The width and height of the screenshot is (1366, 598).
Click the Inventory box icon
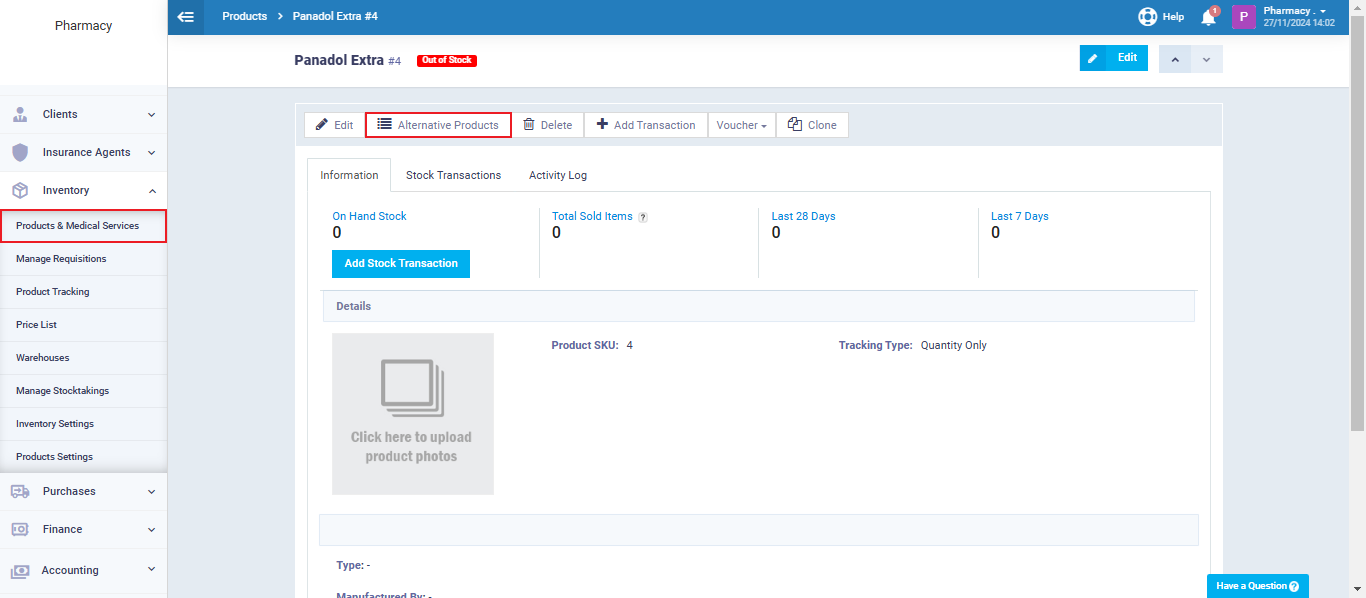[20, 190]
